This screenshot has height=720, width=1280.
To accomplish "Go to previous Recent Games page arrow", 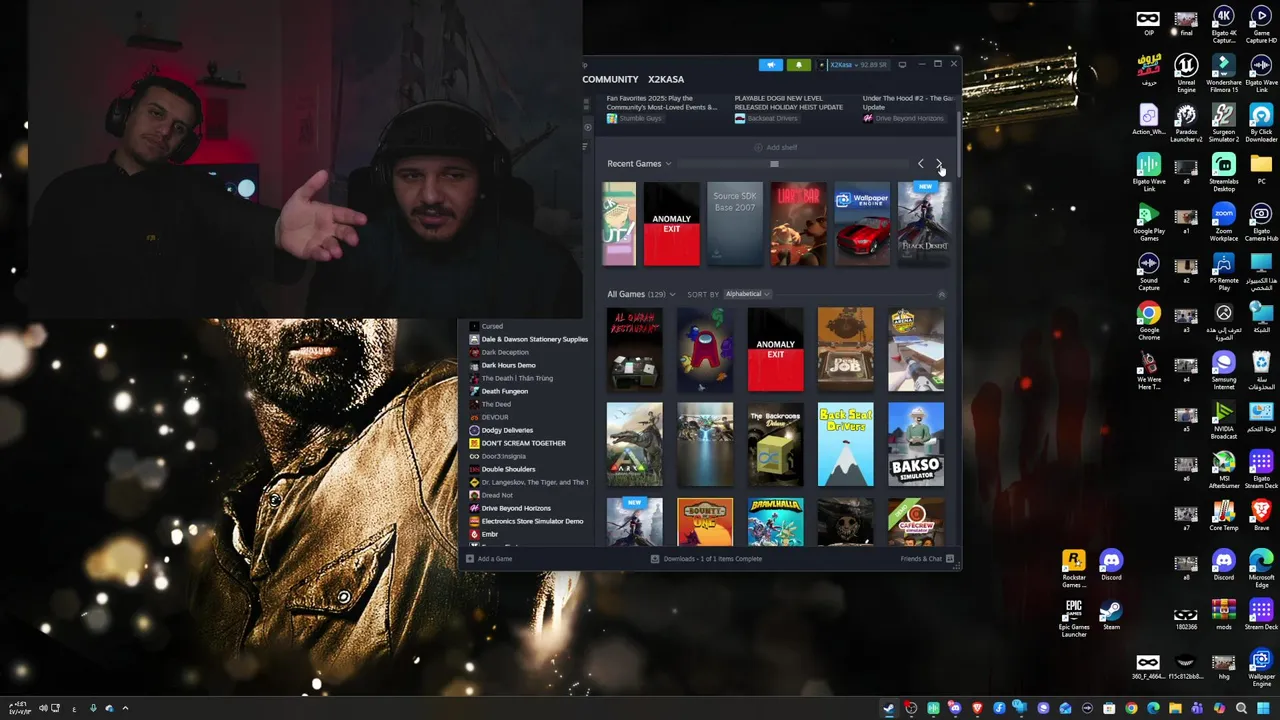I will [921, 164].
